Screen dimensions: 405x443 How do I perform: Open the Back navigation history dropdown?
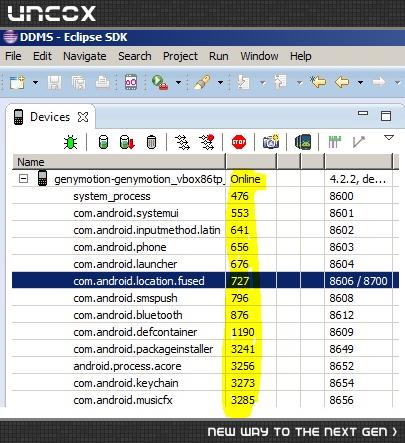tap(360, 82)
